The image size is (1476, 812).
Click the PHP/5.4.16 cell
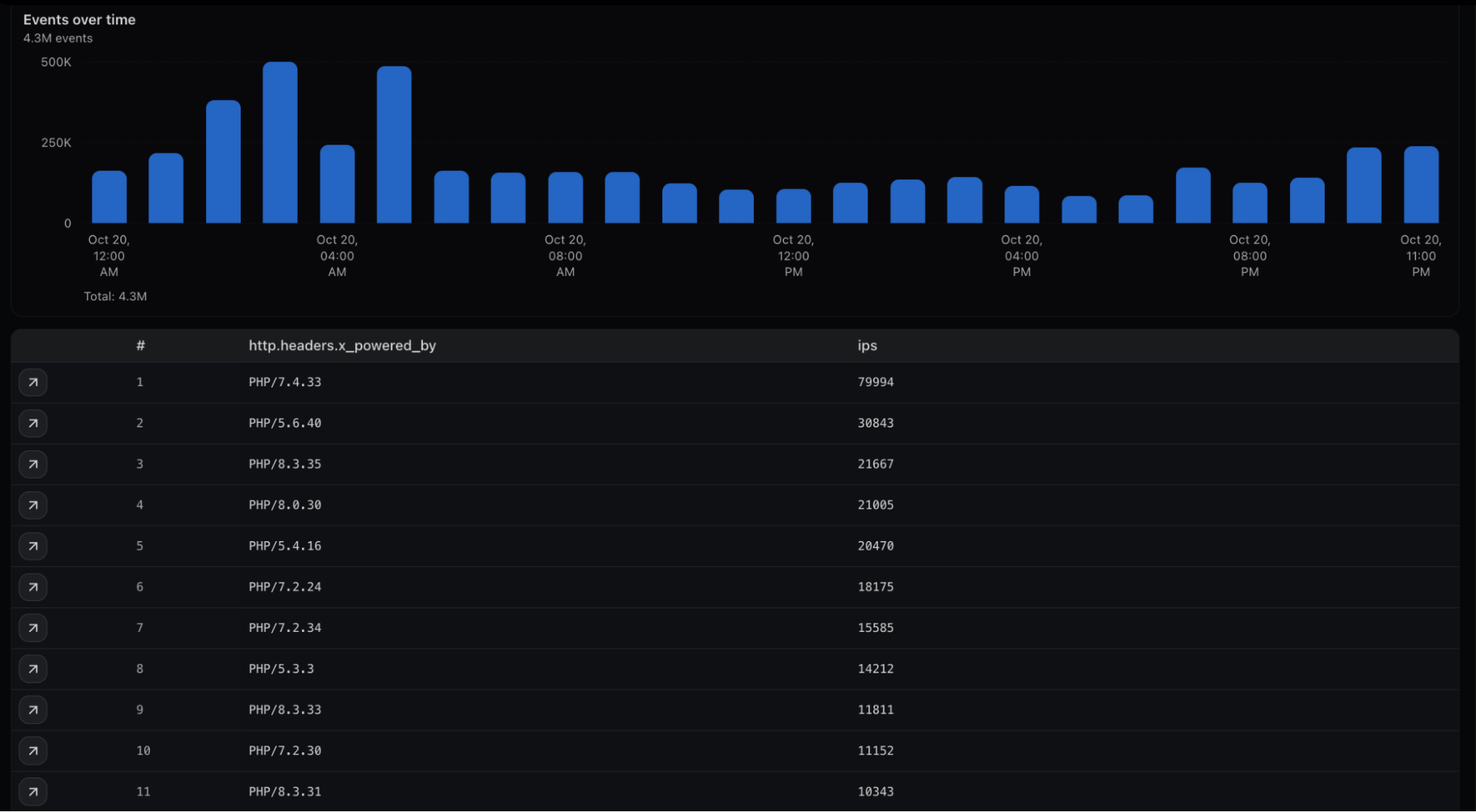click(285, 546)
